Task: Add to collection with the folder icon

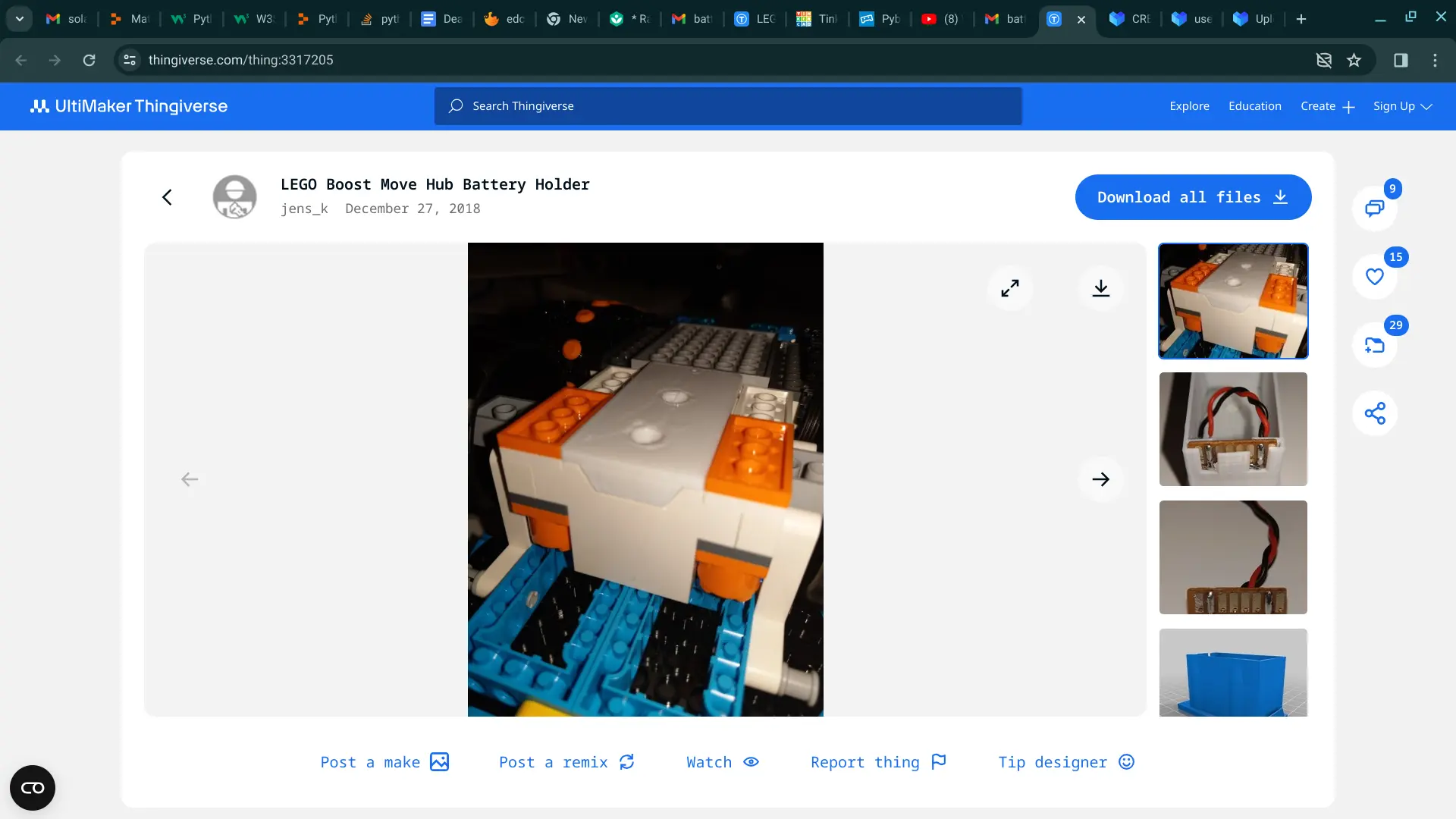Action: 1374,345
